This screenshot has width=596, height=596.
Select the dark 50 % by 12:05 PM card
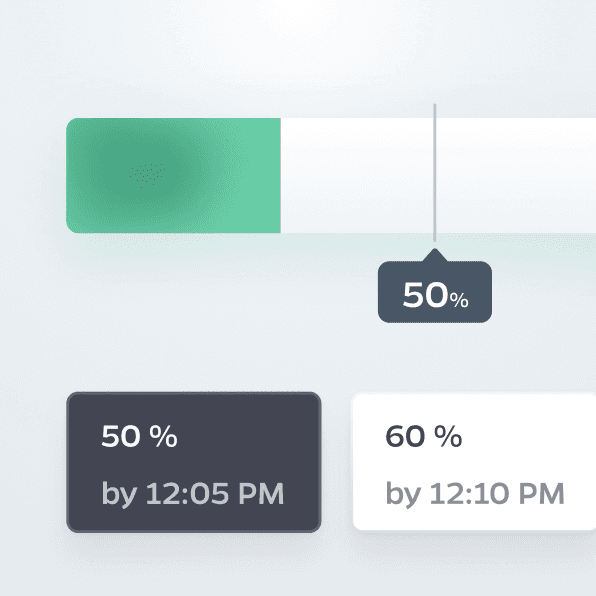pyautogui.click(x=194, y=462)
